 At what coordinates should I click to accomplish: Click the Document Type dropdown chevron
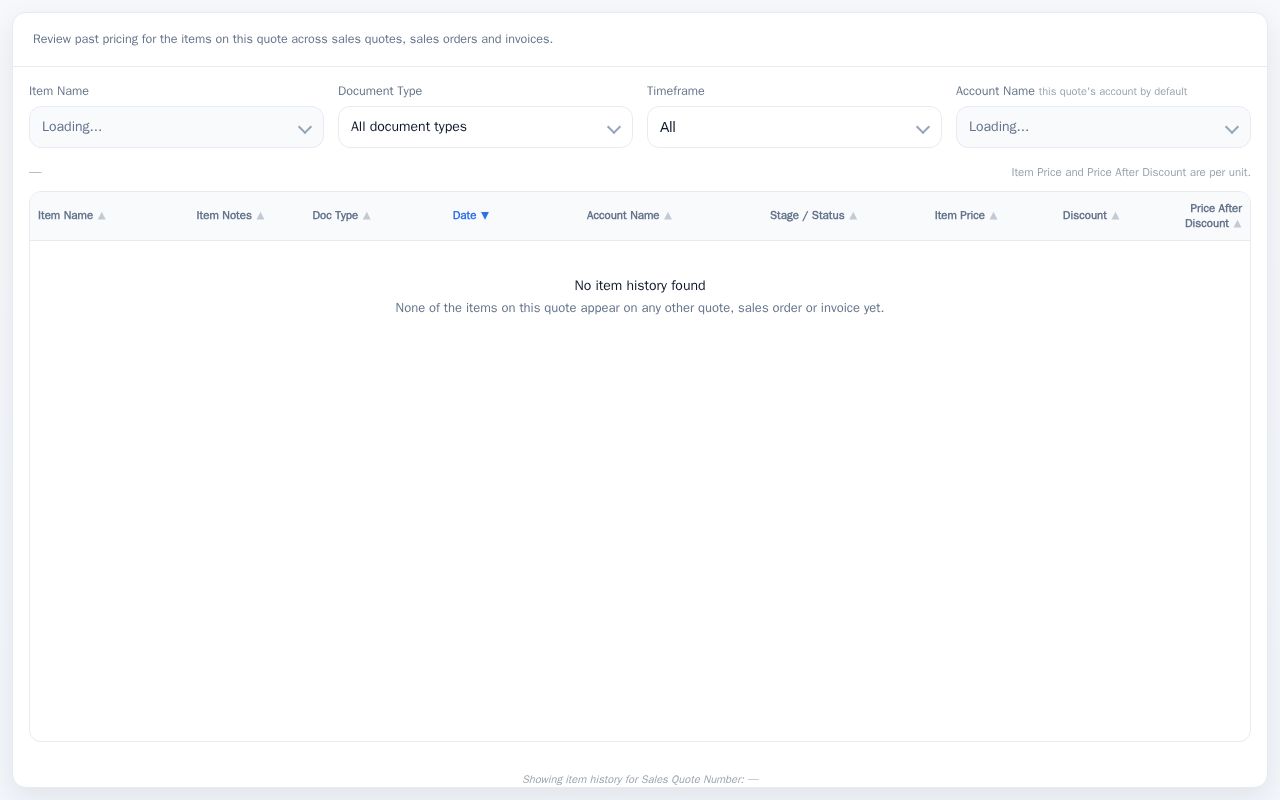tap(614, 129)
